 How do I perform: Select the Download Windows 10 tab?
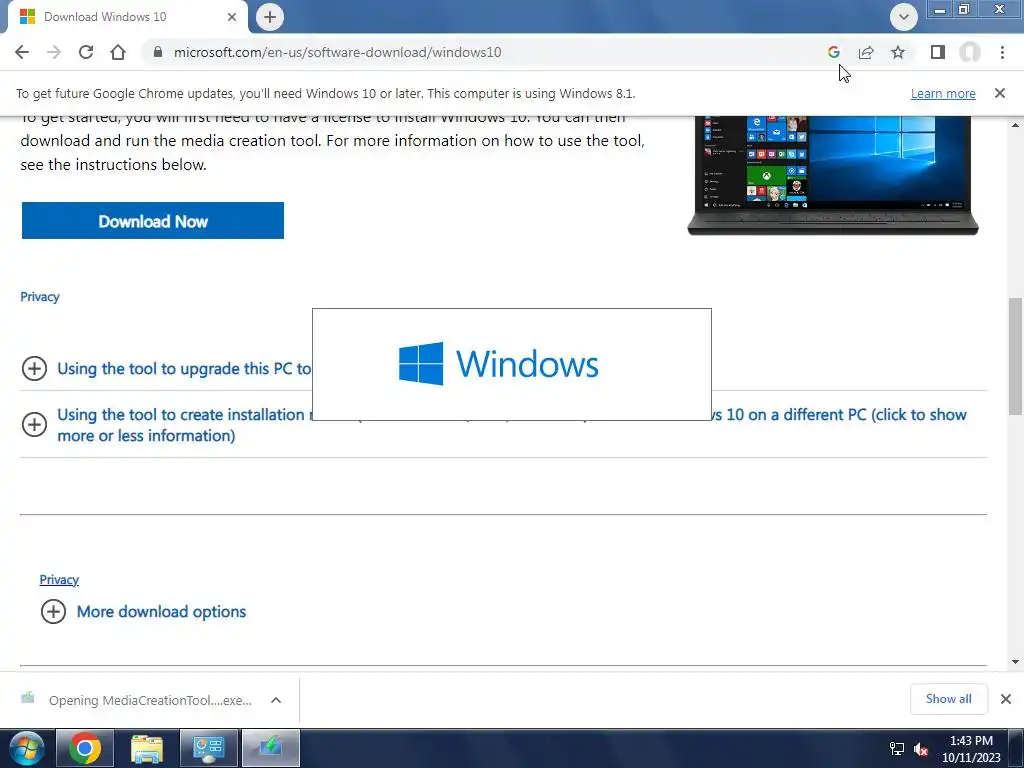127,17
